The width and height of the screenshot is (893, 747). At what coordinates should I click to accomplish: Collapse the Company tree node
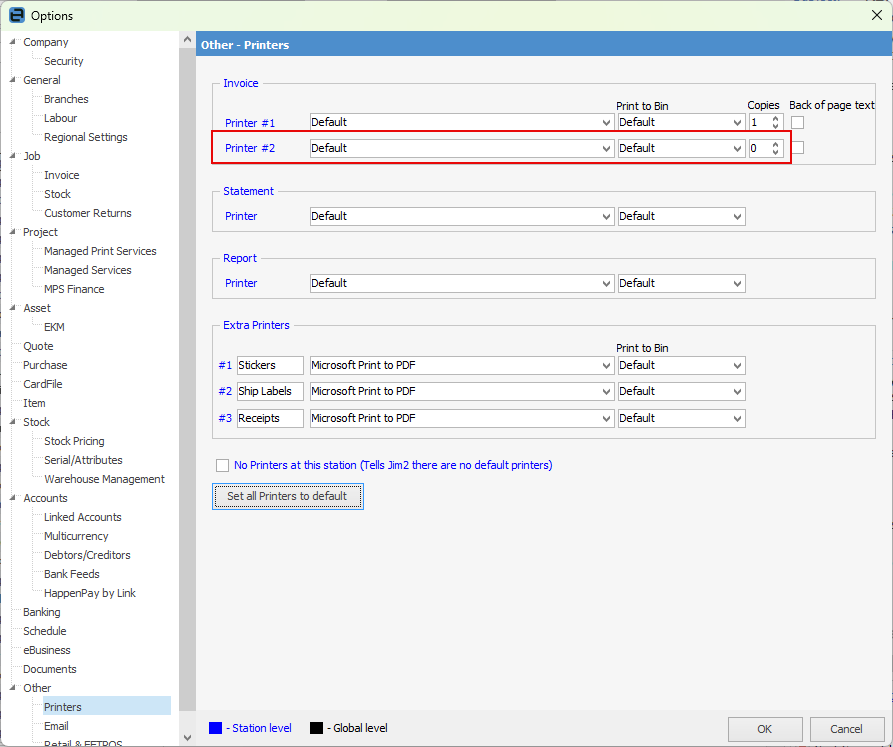click(12, 42)
